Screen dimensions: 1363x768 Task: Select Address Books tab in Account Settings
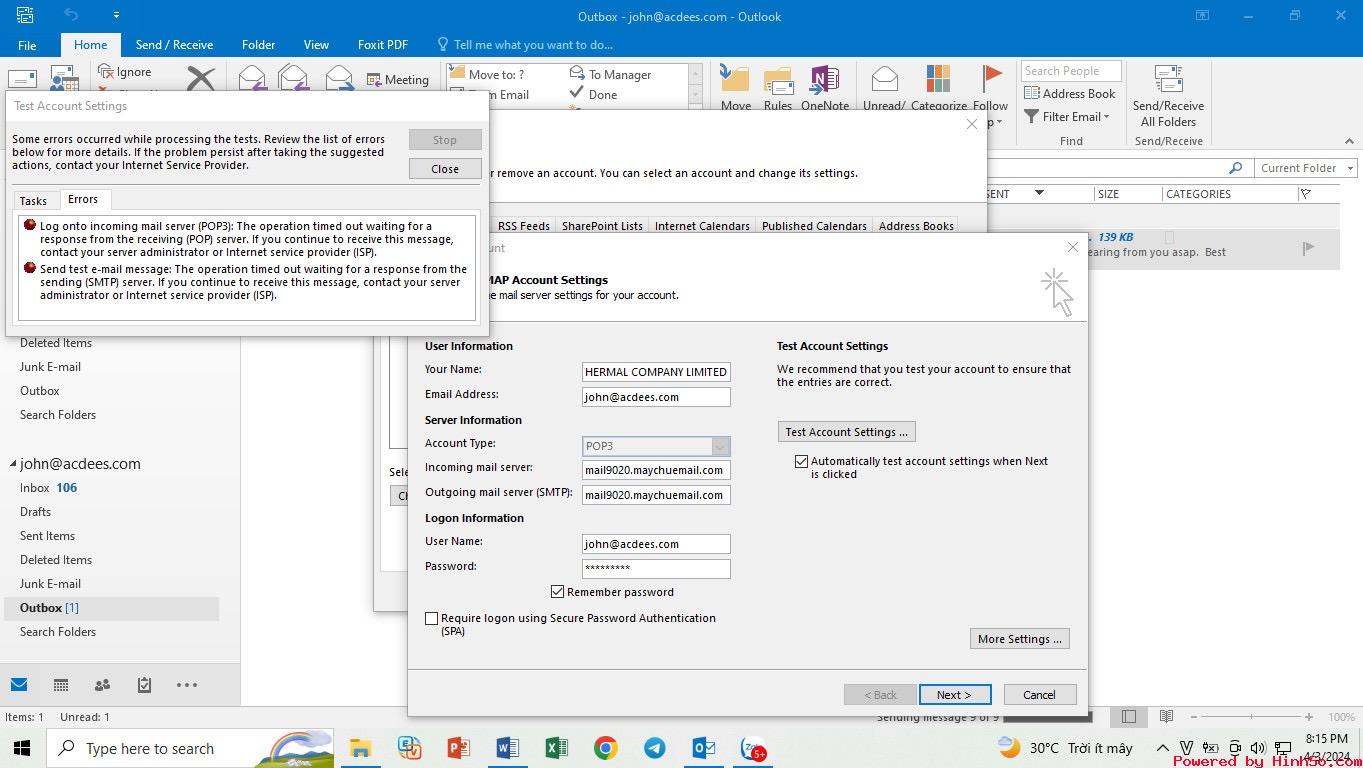(x=916, y=226)
